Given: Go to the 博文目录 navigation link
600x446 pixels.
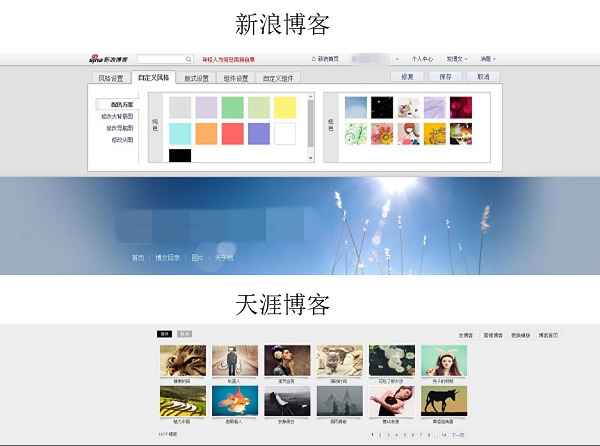Looking at the screenshot, I should 170,258.
